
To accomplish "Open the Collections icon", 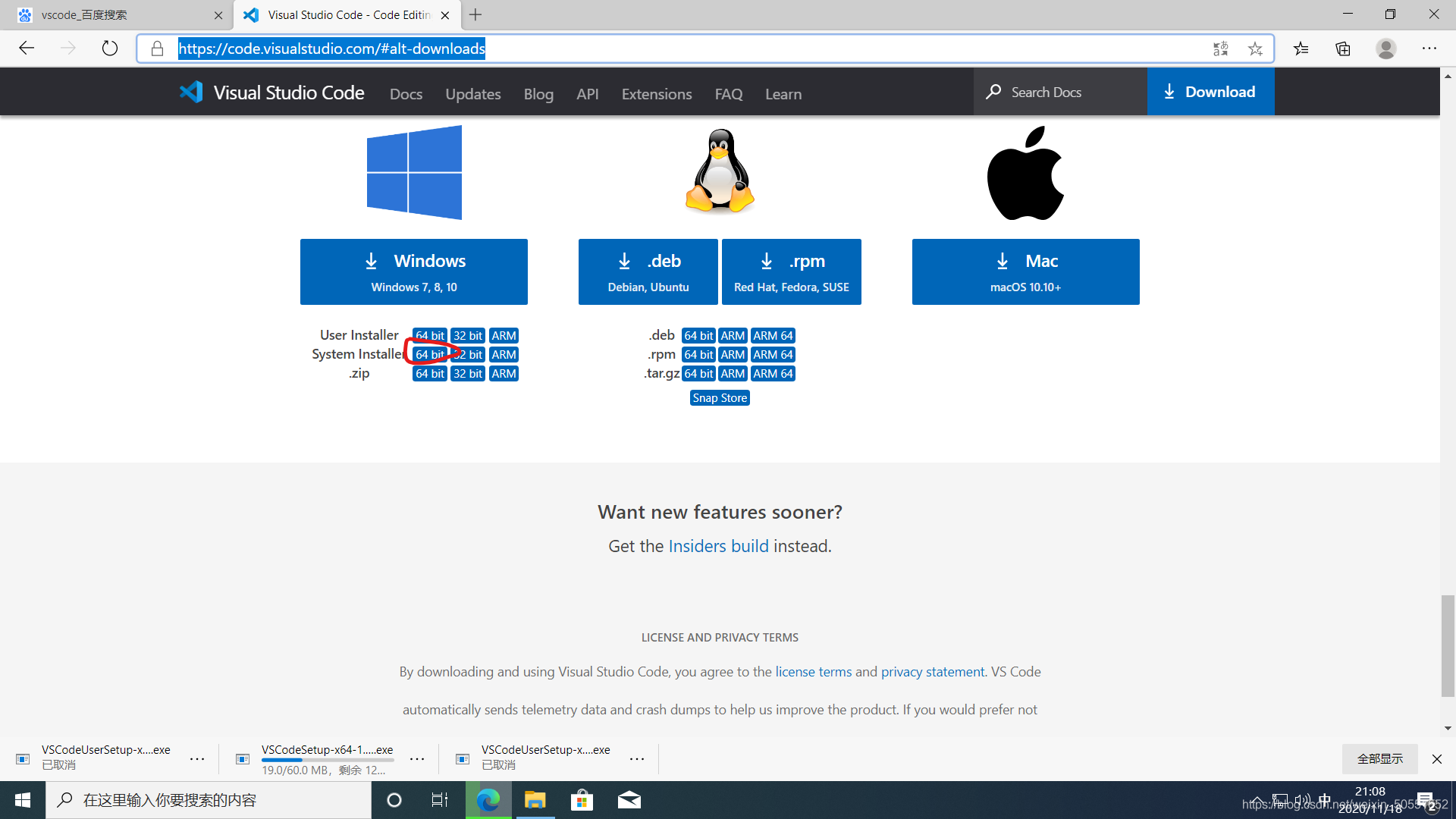I will coord(1343,49).
